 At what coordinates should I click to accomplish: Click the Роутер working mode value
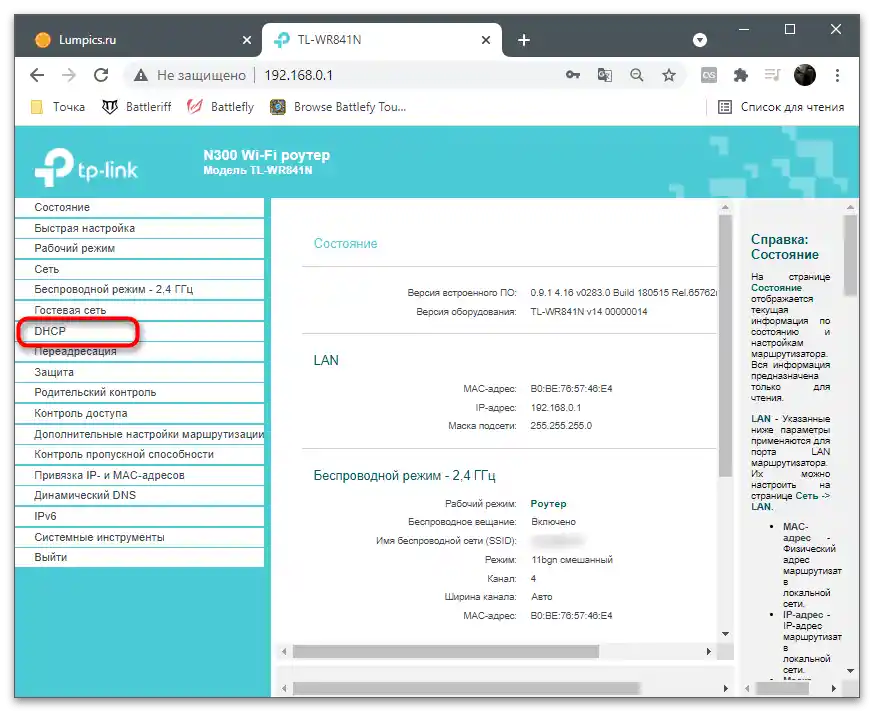coord(548,503)
